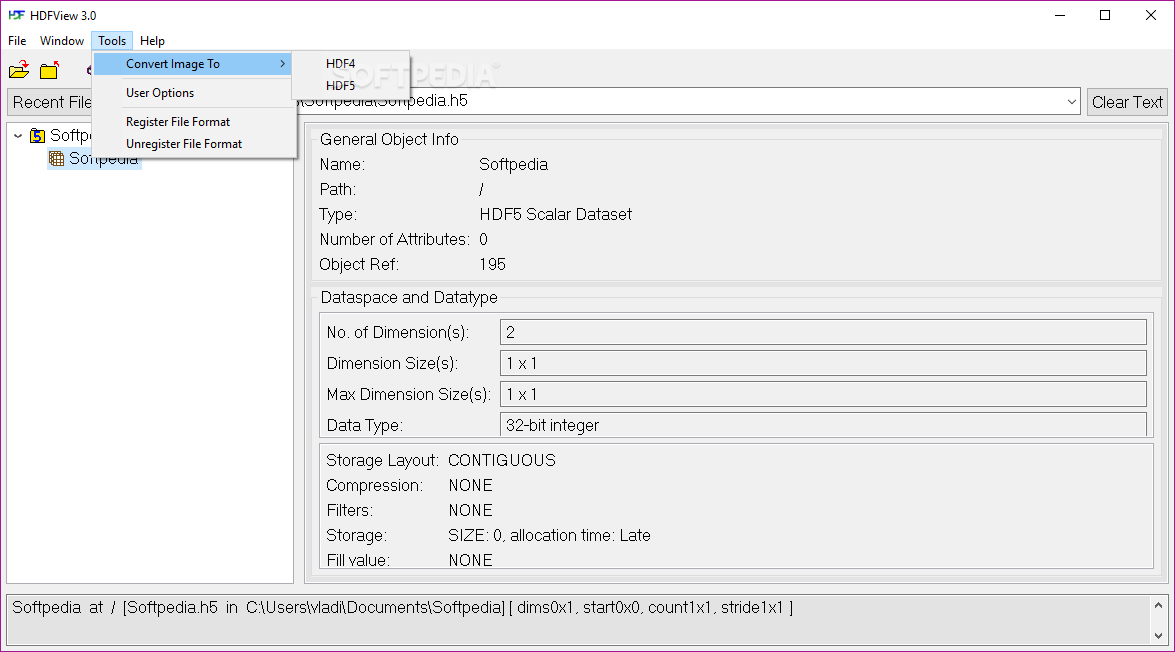The height and width of the screenshot is (652, 1175).
Task: Select the Softpedia dataset grid icon
Action: 56,158
